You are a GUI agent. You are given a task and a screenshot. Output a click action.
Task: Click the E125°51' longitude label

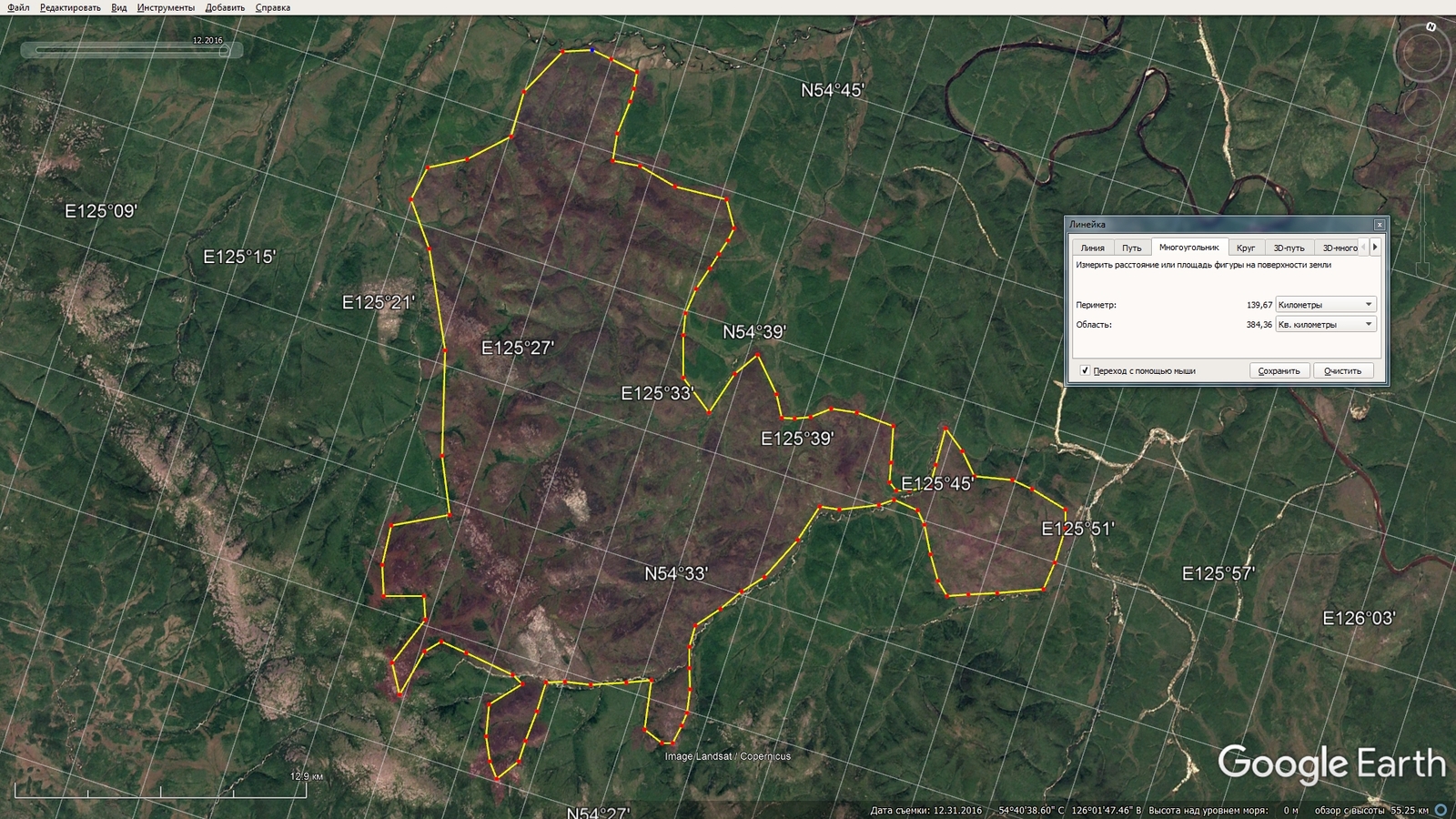[1077, 528]
